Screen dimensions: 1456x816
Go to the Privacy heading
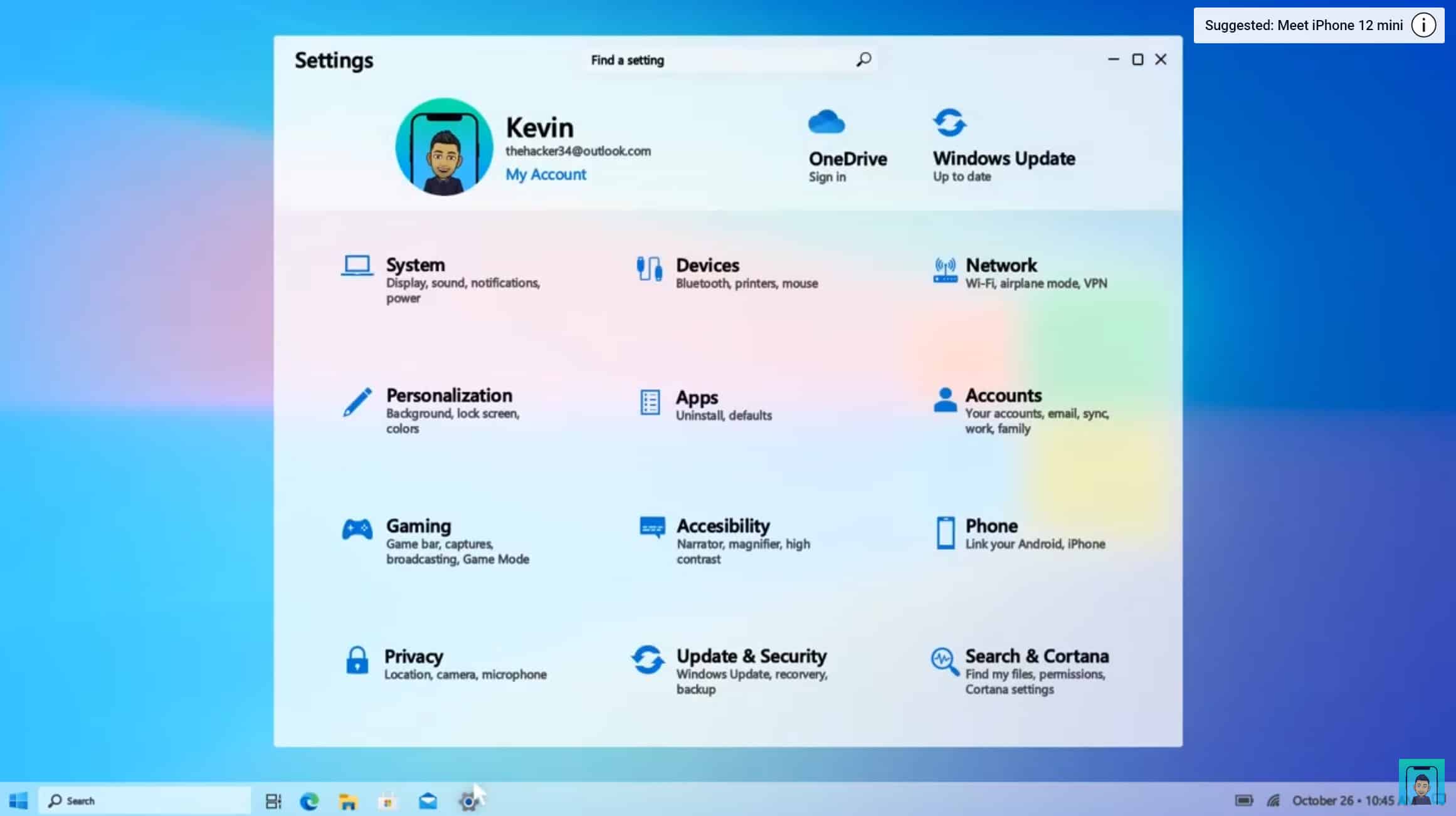click(x=413, y=656)
